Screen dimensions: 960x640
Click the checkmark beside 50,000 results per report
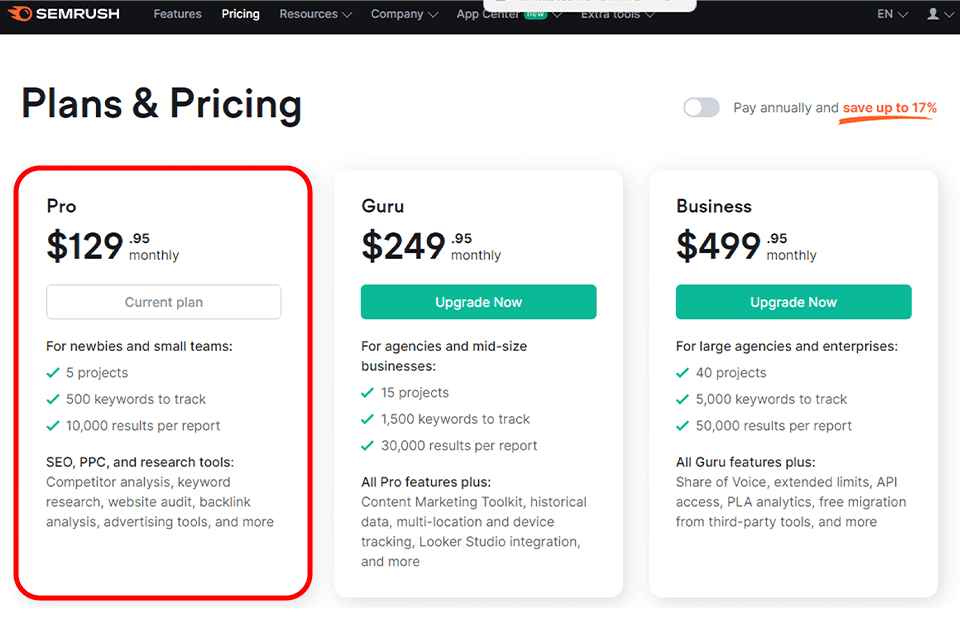[684, 425]
